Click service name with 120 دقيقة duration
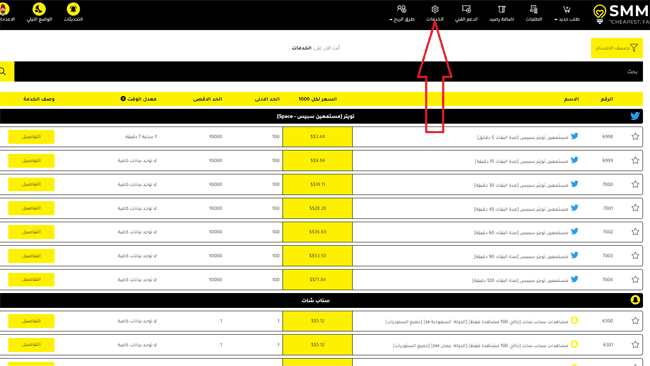650x366 pixels. point(520,280)
